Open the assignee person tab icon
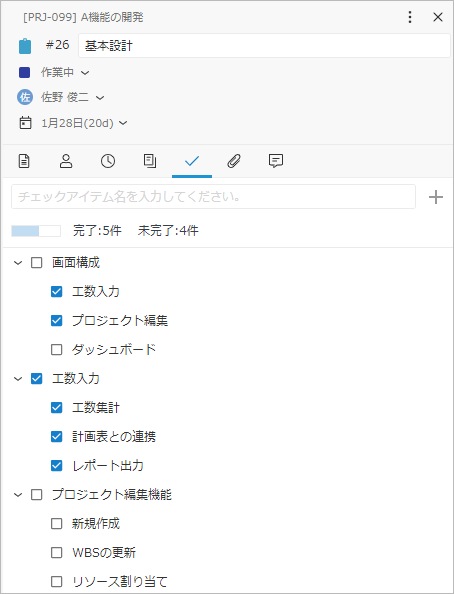Viewport: 454px width, 594px height. [x=66, y=161]
